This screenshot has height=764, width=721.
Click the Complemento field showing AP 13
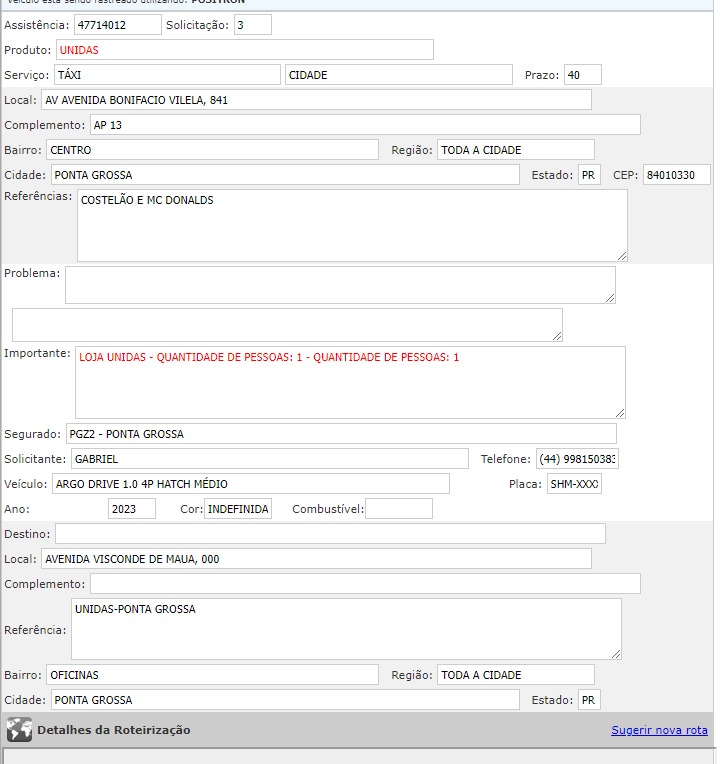coord(364,125)
